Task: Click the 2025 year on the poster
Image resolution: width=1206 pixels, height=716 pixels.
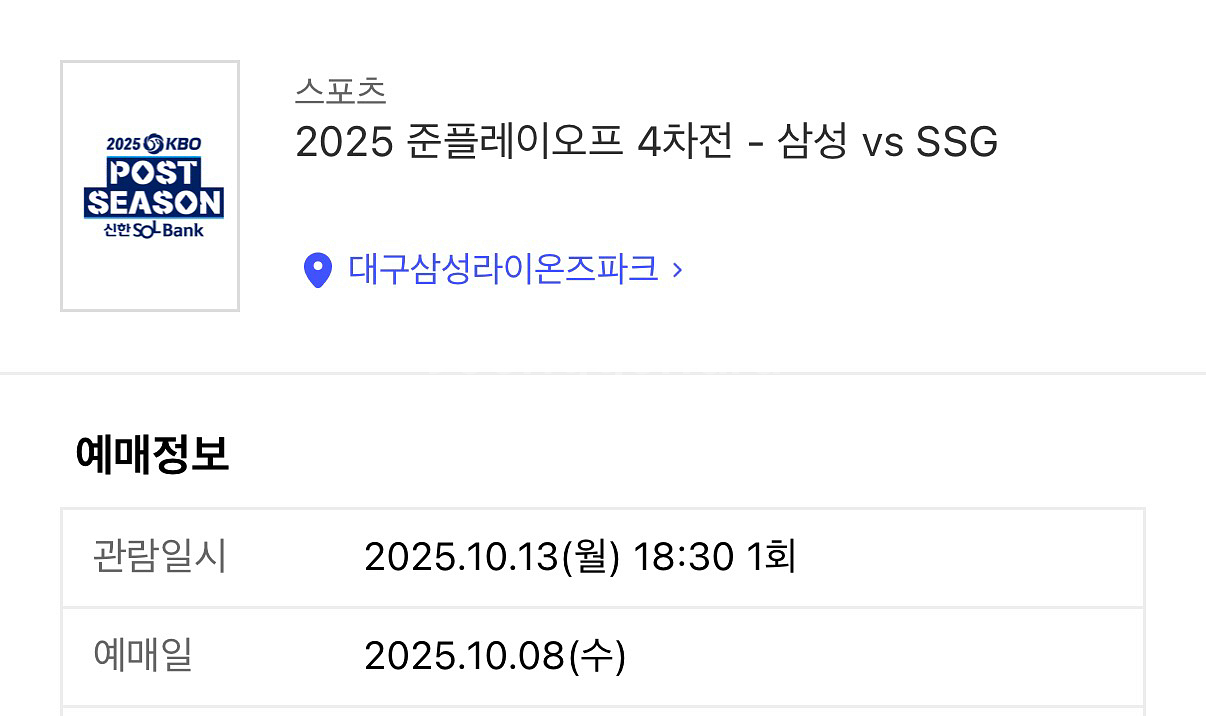Action: (124, 144)
